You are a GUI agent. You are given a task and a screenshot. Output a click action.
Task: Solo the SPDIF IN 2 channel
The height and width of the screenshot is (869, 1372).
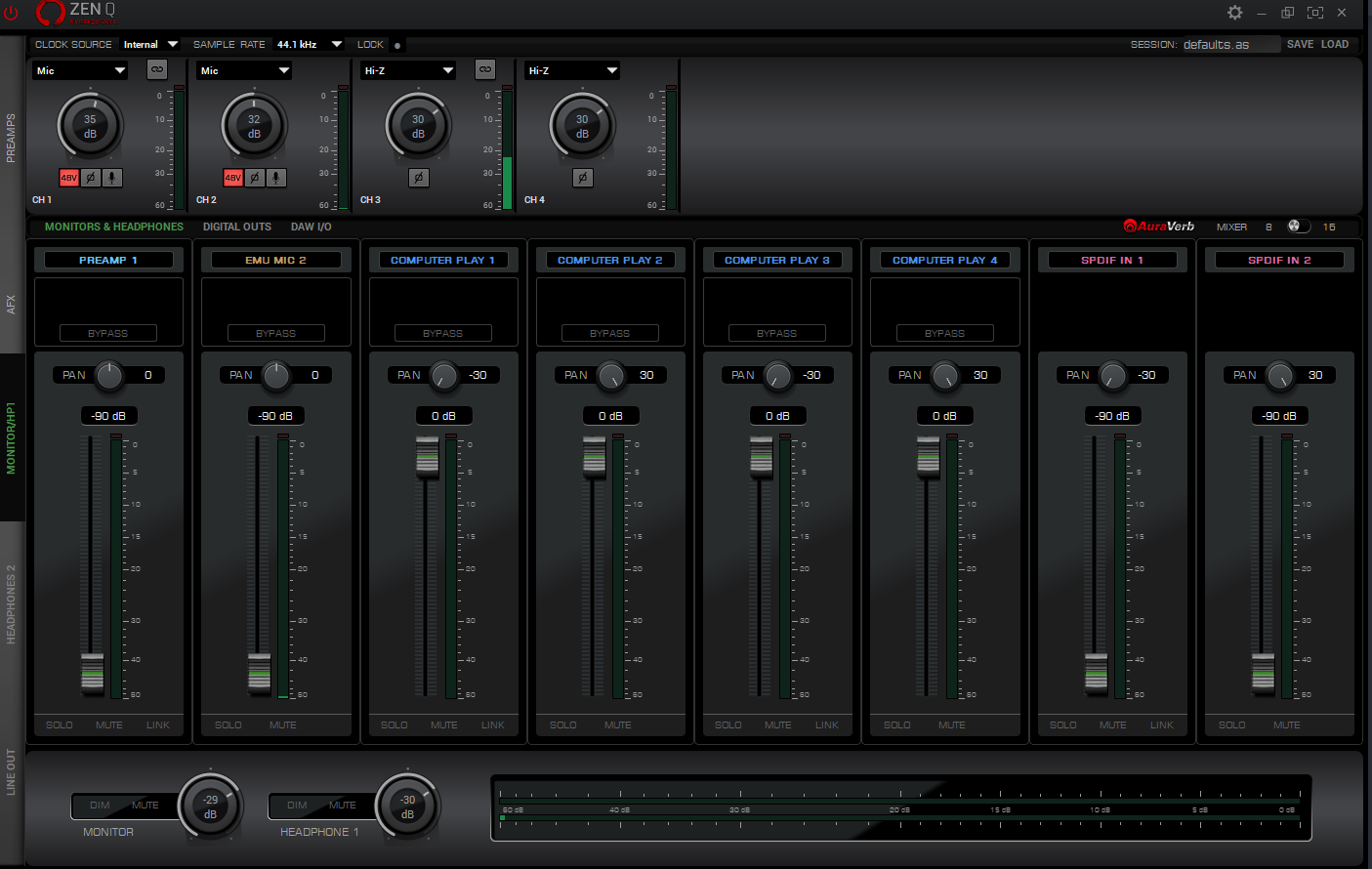(1232, 725)
